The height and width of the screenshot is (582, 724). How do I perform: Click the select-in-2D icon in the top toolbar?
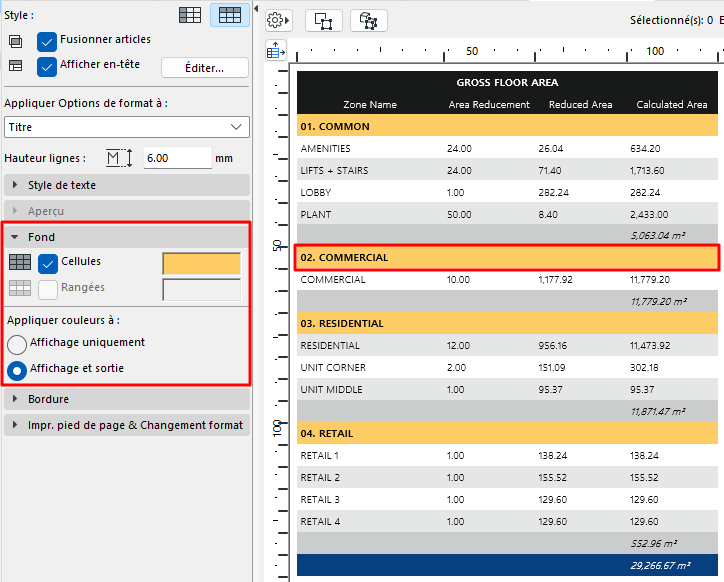click(324, 20)
